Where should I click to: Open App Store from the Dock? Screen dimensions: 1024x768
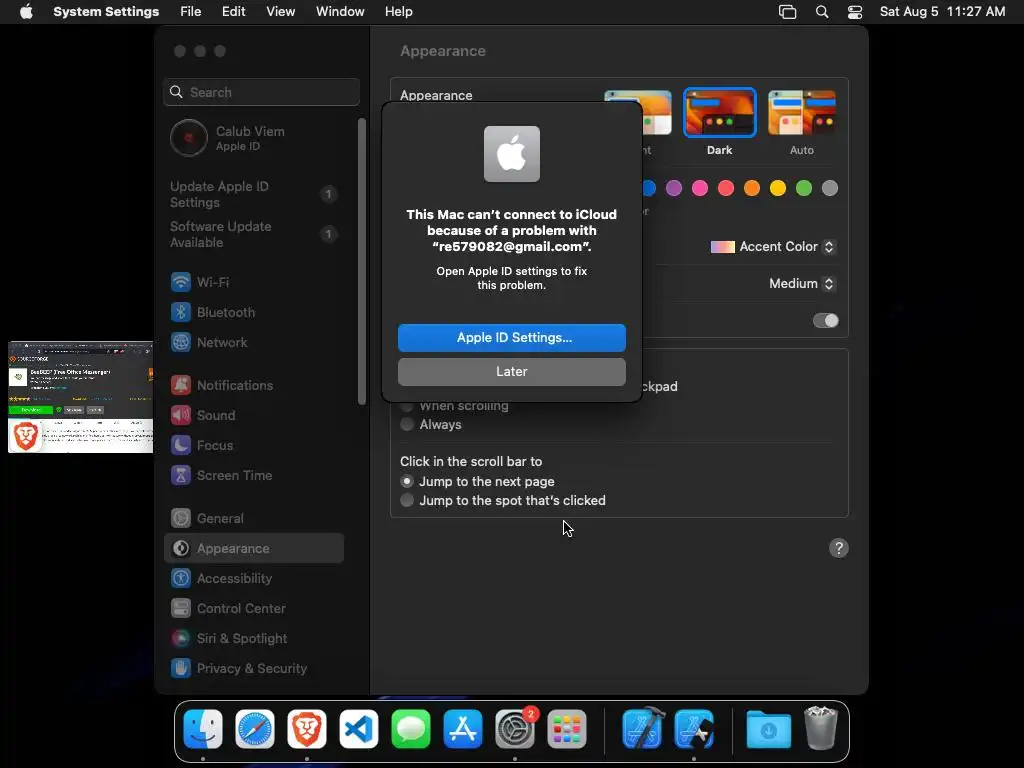(463, 729)
